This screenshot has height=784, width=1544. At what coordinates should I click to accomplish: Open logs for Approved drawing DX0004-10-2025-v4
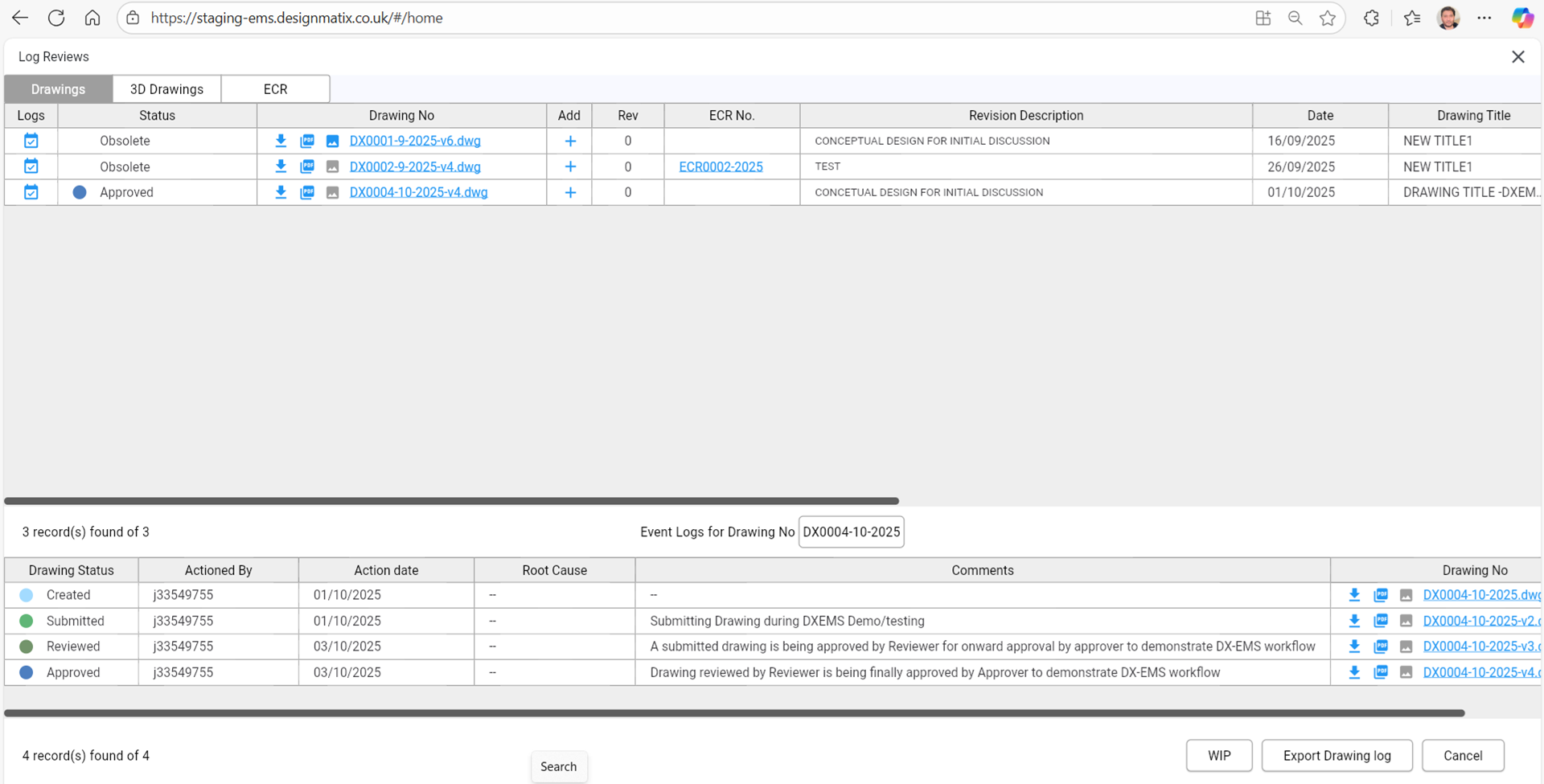[x=31, y=192]
